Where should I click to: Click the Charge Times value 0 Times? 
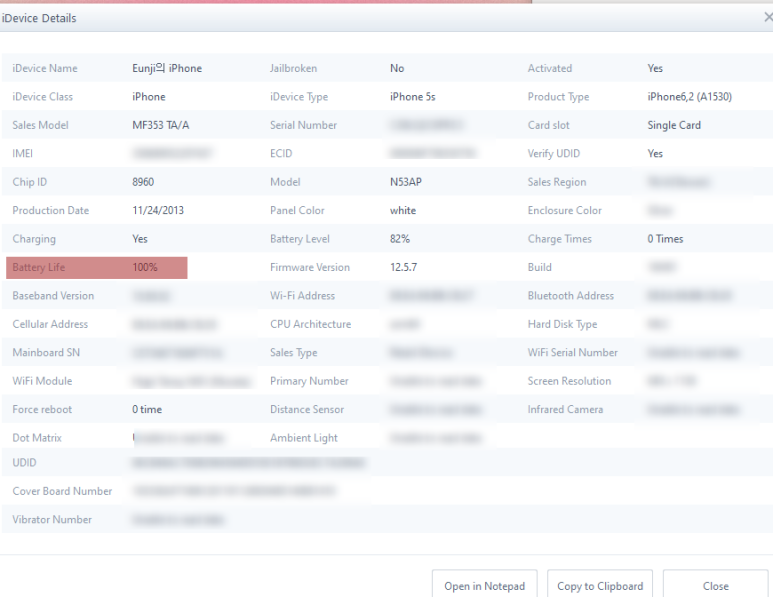tap(665, 239)
